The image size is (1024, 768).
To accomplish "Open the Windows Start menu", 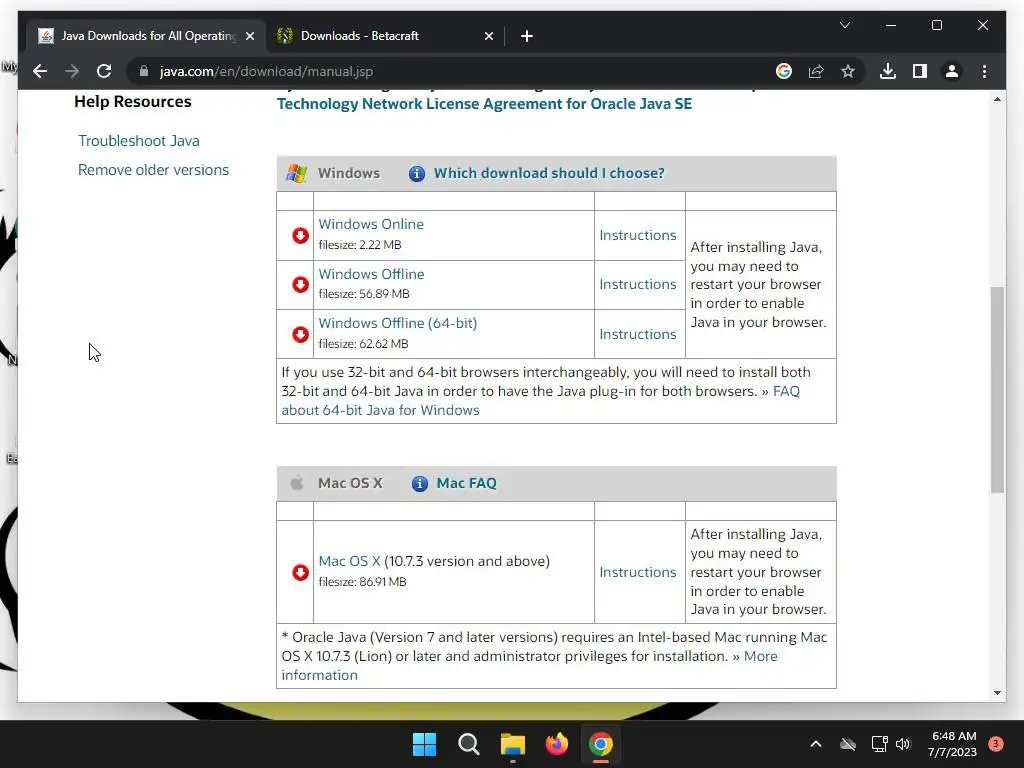I will [x=424, y=744].
